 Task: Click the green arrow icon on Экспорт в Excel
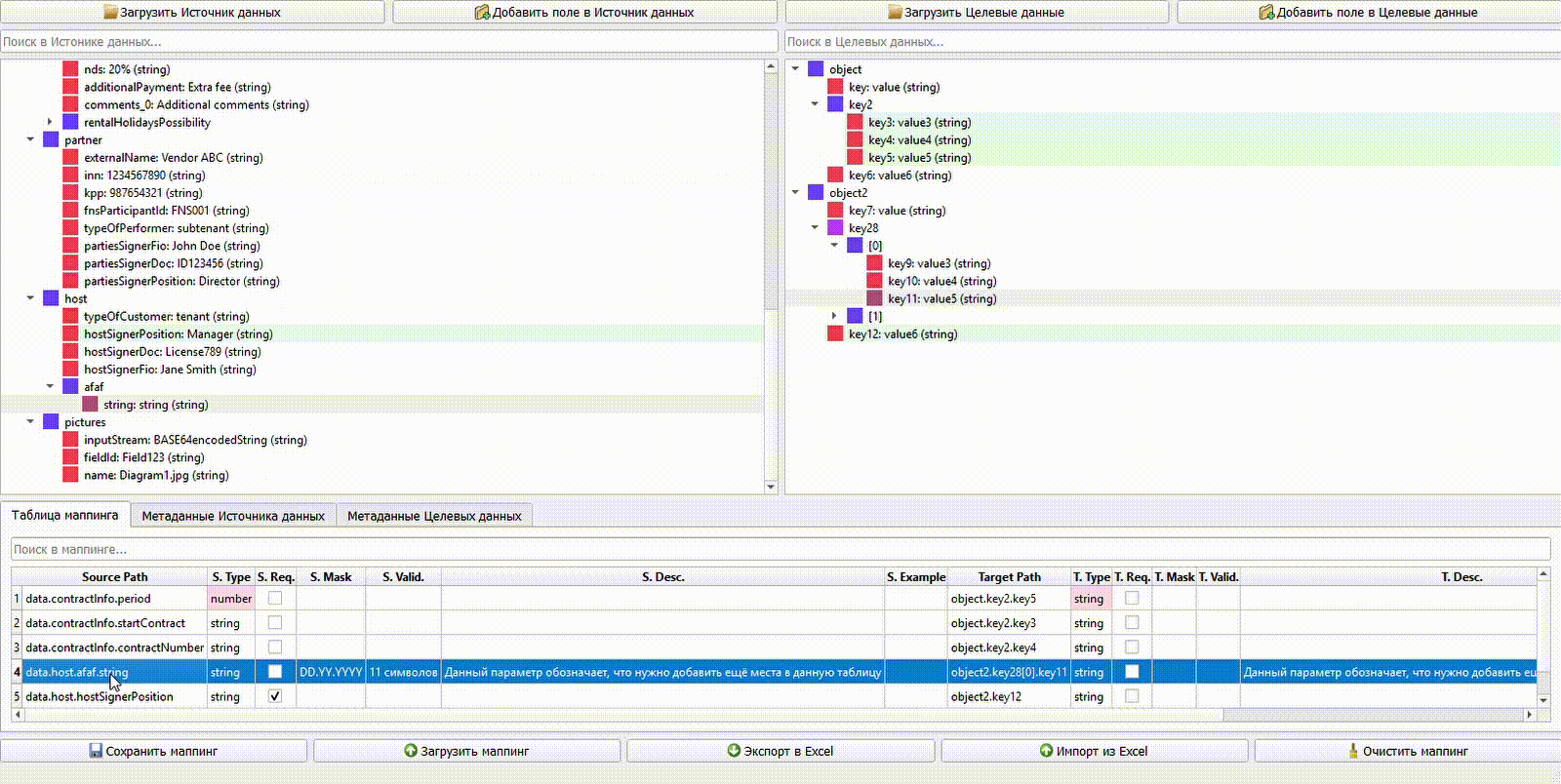pyautogui.click(x=734, y=751)
